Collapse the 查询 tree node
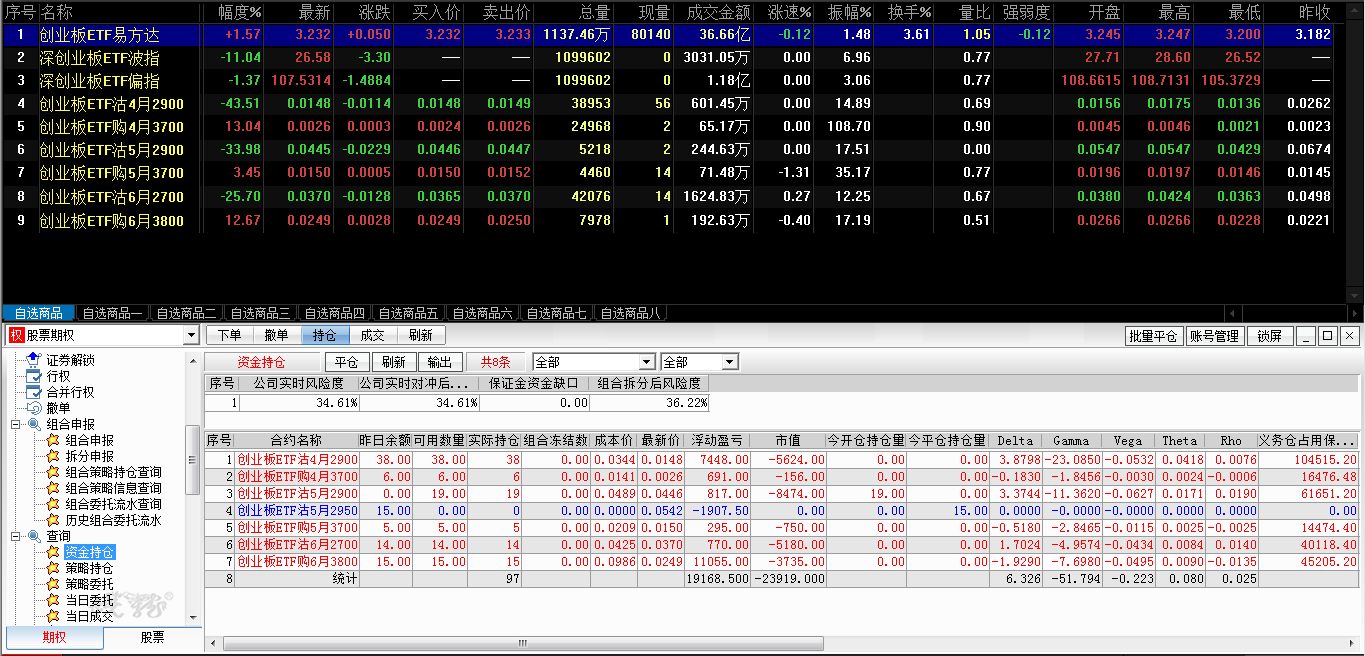 [x=16, y=536]
